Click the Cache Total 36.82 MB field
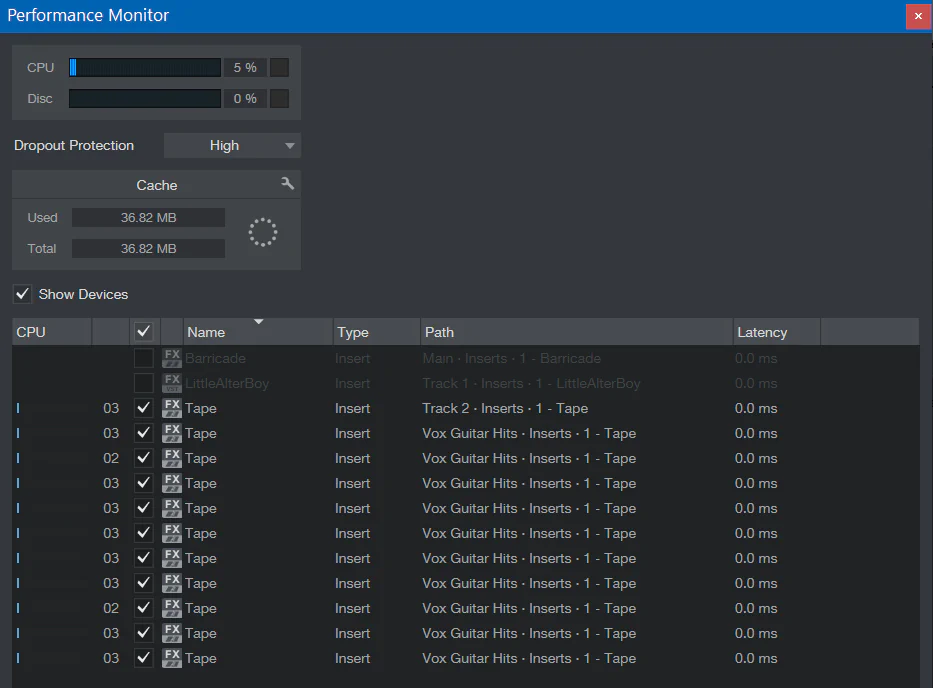Screen dimensions: 933x688 (148, 248)
